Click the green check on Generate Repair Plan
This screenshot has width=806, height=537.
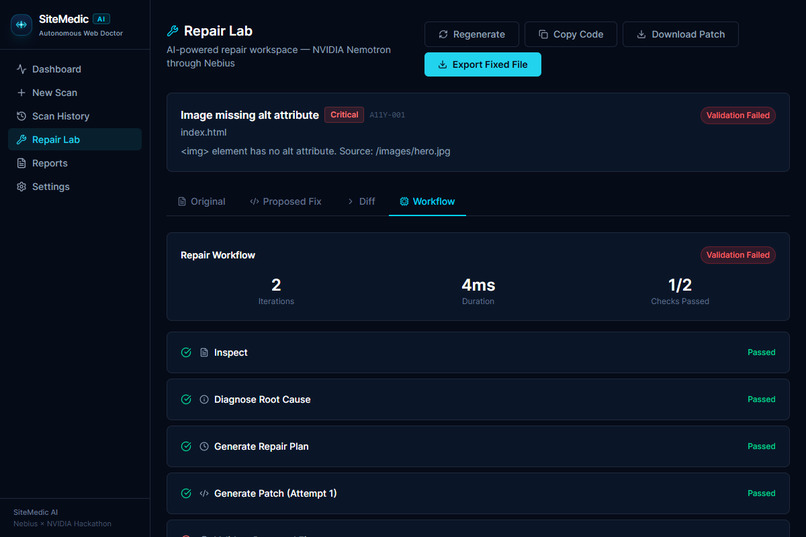[186, 446]
